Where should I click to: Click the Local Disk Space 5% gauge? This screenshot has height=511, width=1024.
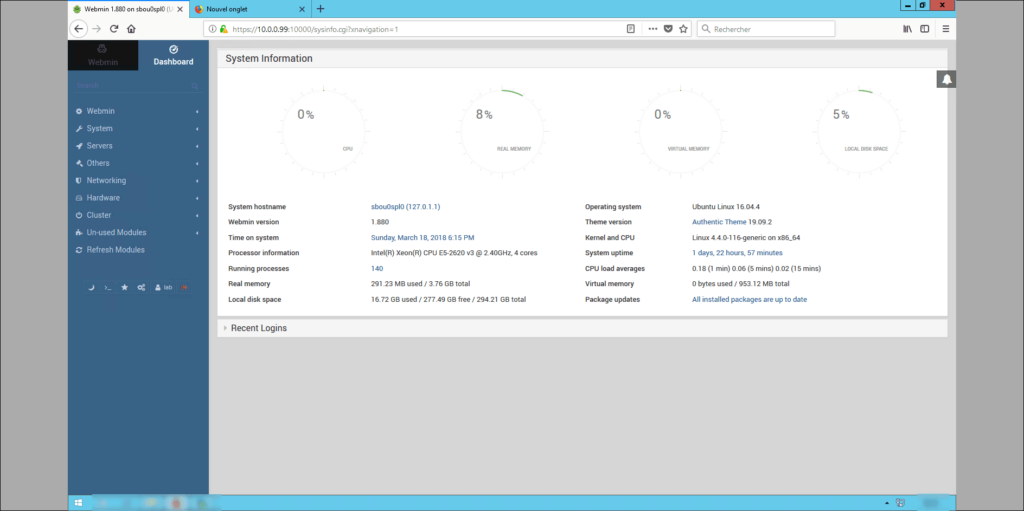859,131
